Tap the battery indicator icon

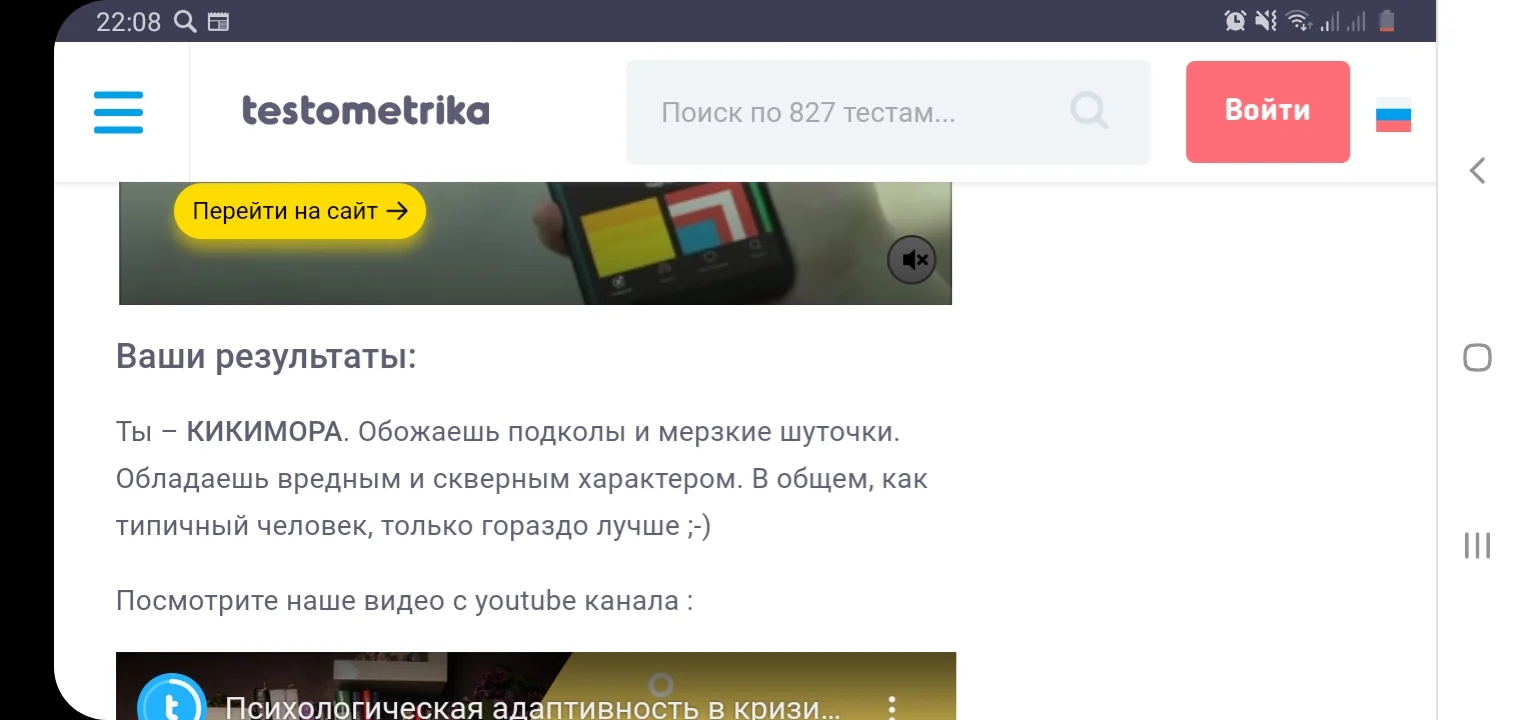pyautogui.click(x=1387, y=20)
